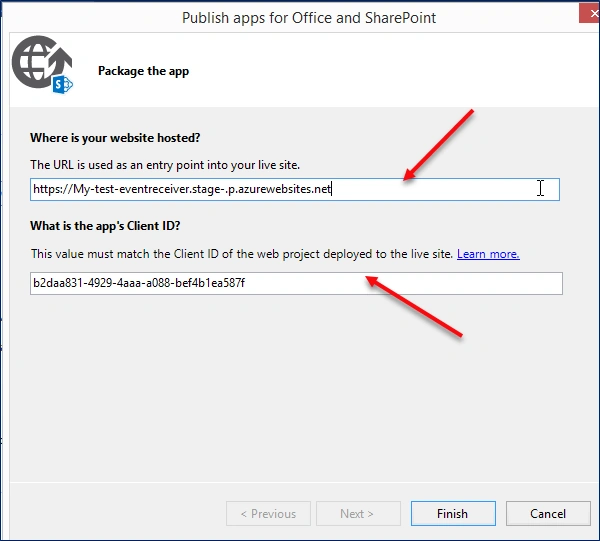This screenshot has height=541, width=600.
Task: Click the globe publish icon
Action: [42, 64]
